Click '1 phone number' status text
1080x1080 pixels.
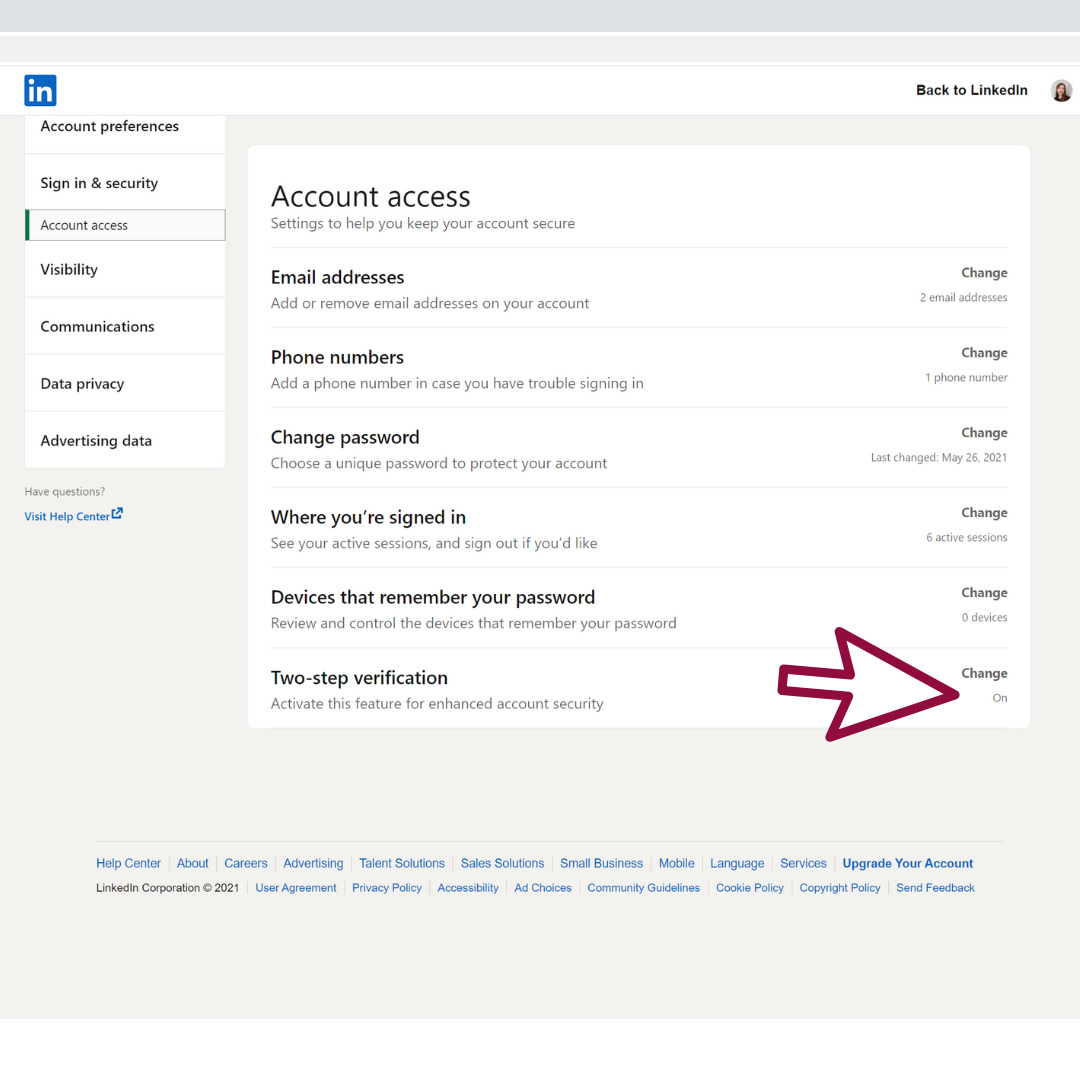point(966,377)
